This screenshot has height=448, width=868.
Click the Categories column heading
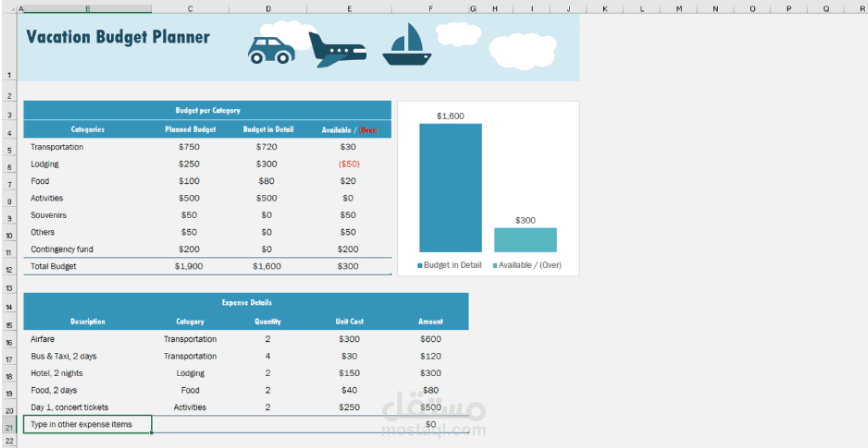pyautogui.click(x=87, y=130)
